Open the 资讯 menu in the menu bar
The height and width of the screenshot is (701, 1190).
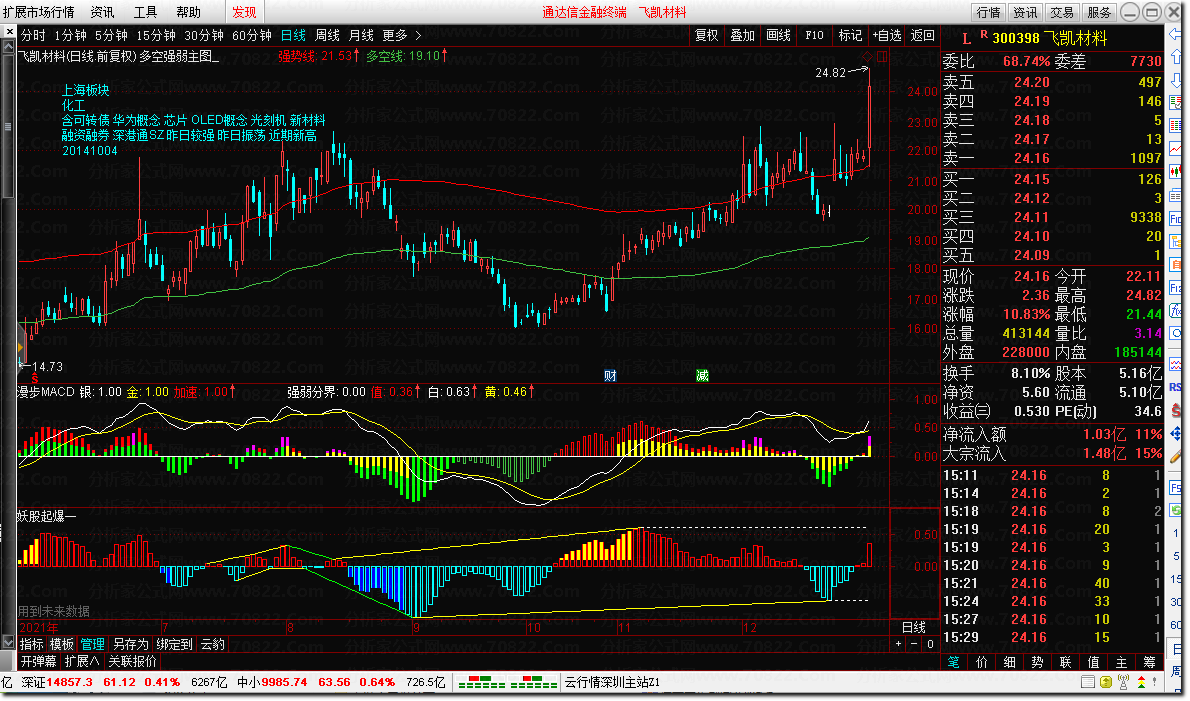click(102, 12)
